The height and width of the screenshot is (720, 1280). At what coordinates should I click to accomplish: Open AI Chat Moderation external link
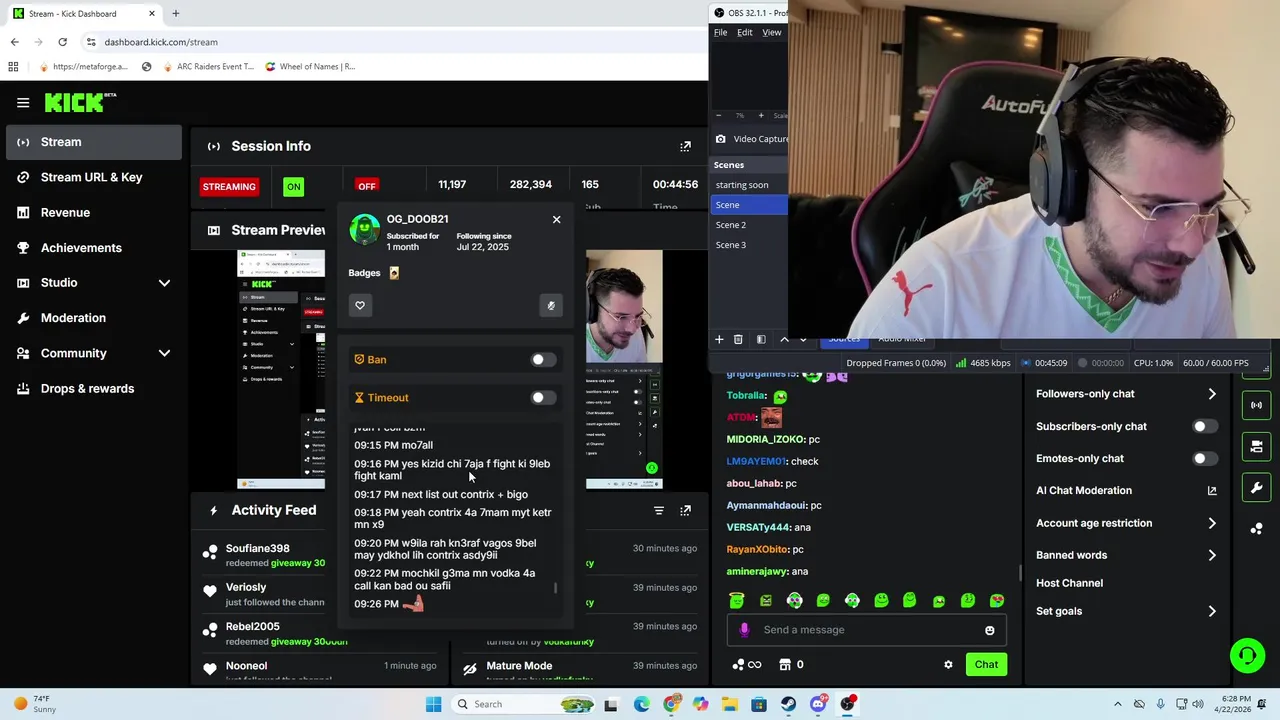[1212, 491]
